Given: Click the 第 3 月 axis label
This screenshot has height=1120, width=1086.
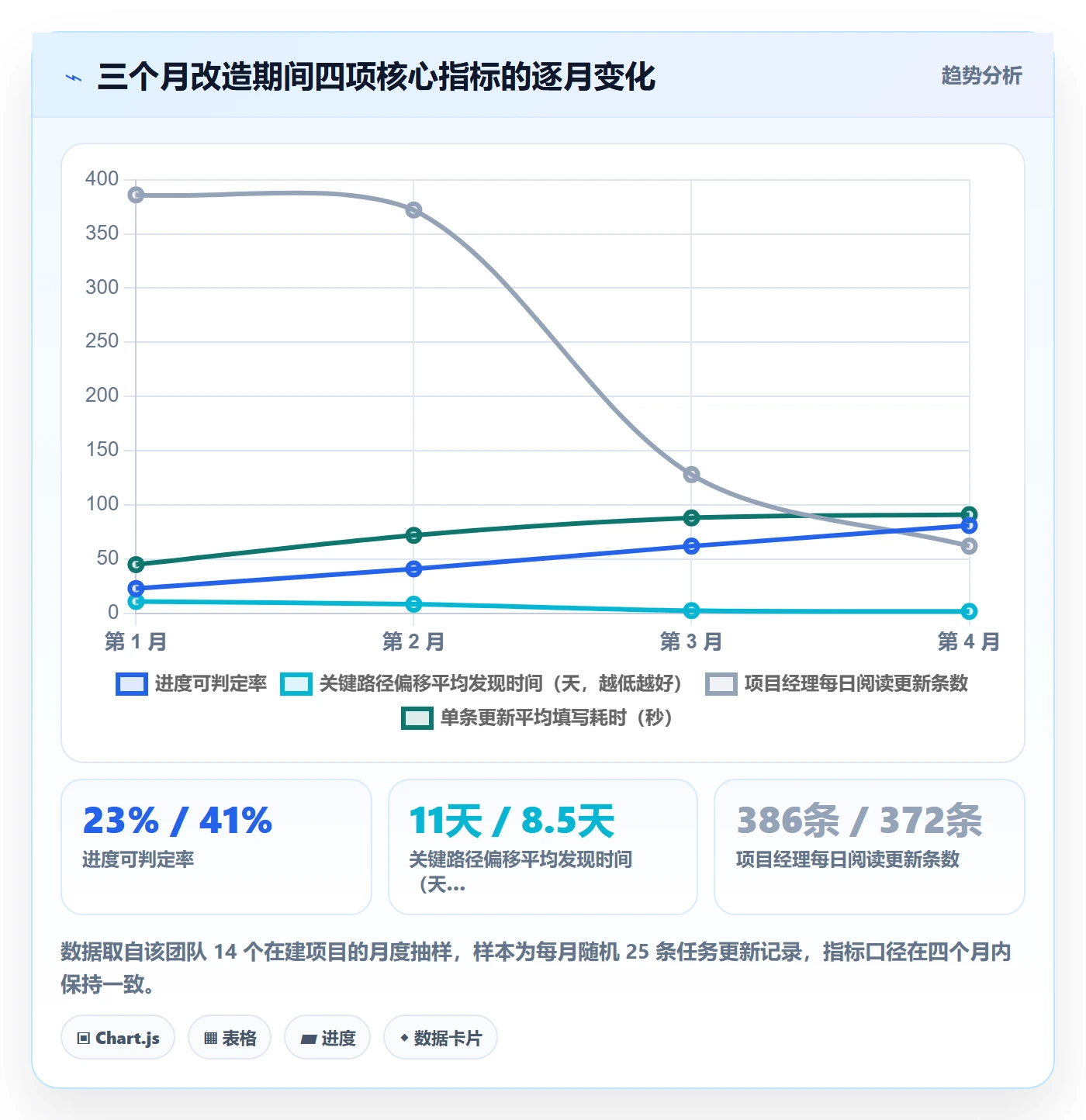Looking at the screenshot, I should 691,641.
